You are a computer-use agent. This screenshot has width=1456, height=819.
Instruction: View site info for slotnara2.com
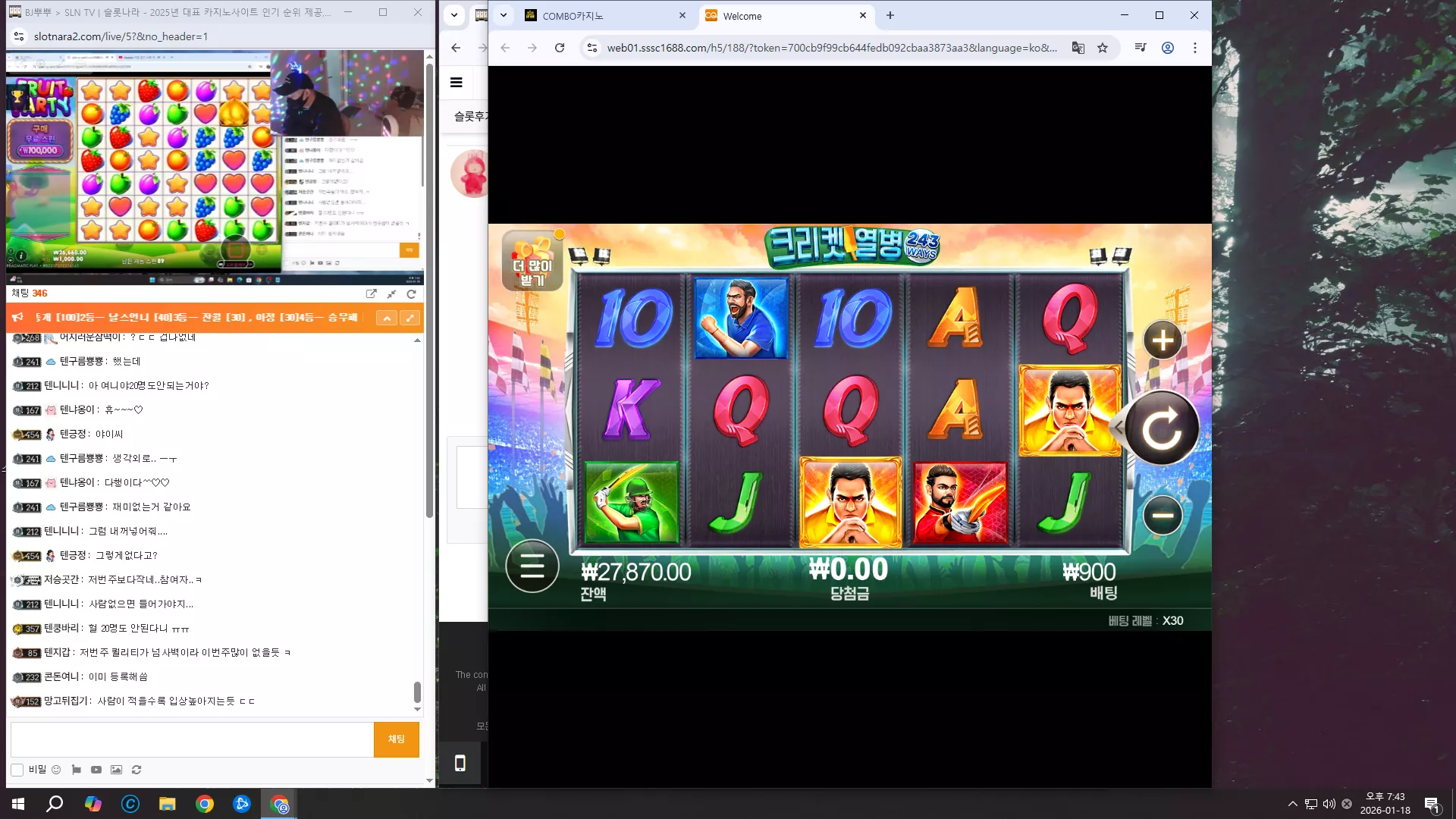[19, 36]
